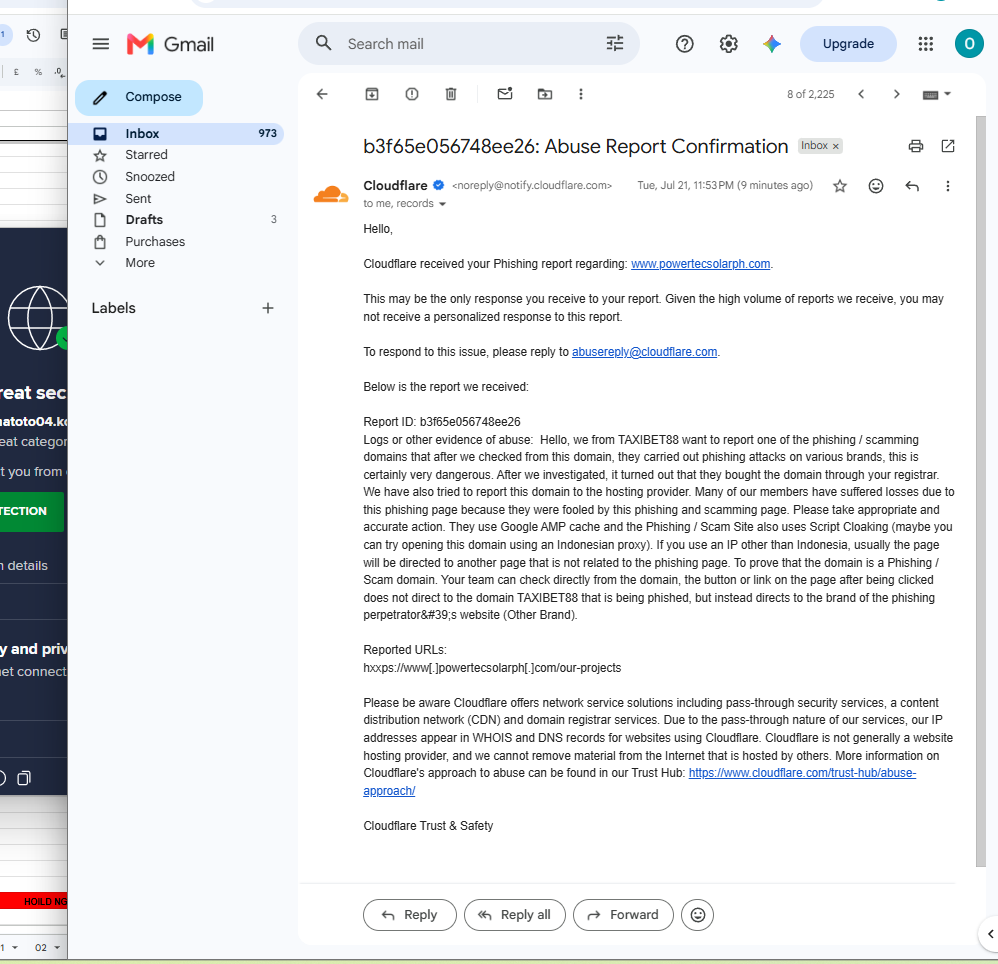Click the Cloudflare sender name
The width and height of the screenshot is (998, 964).
coord(395,185)
